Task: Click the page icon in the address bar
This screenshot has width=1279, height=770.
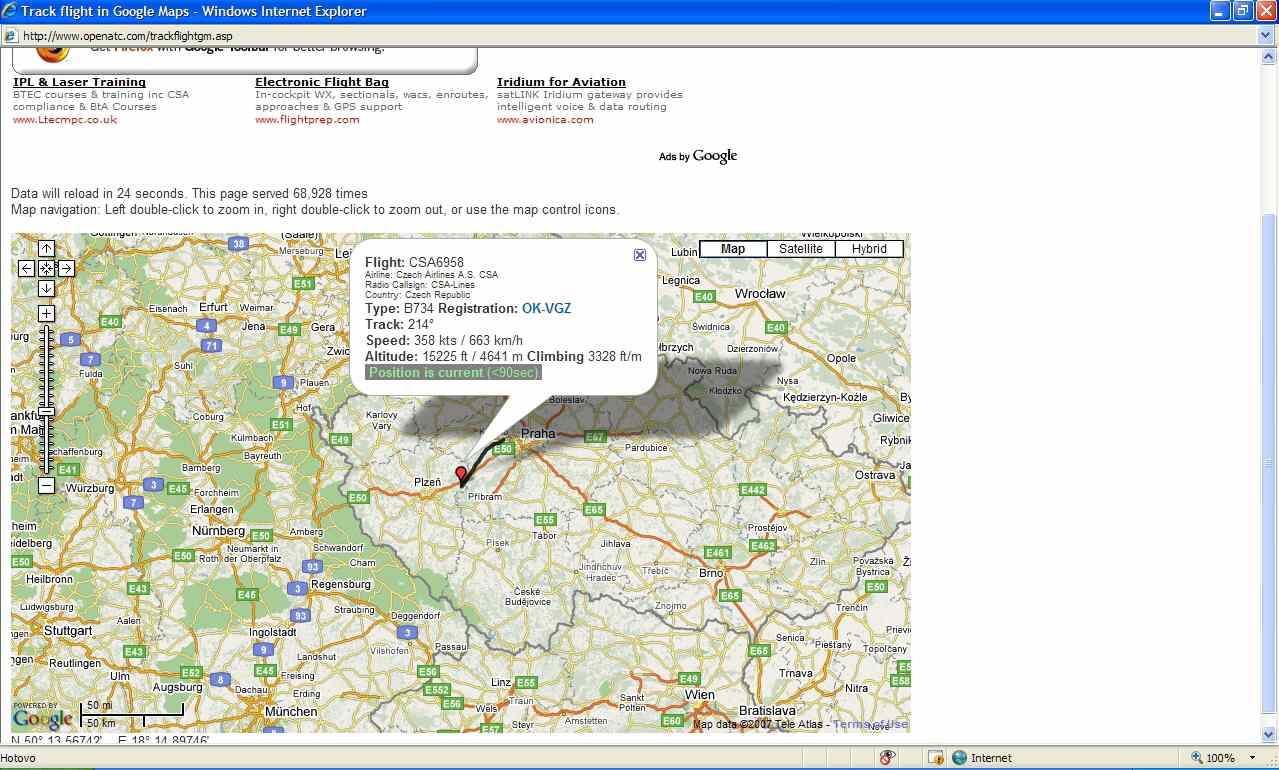Action: click(10, 36)
